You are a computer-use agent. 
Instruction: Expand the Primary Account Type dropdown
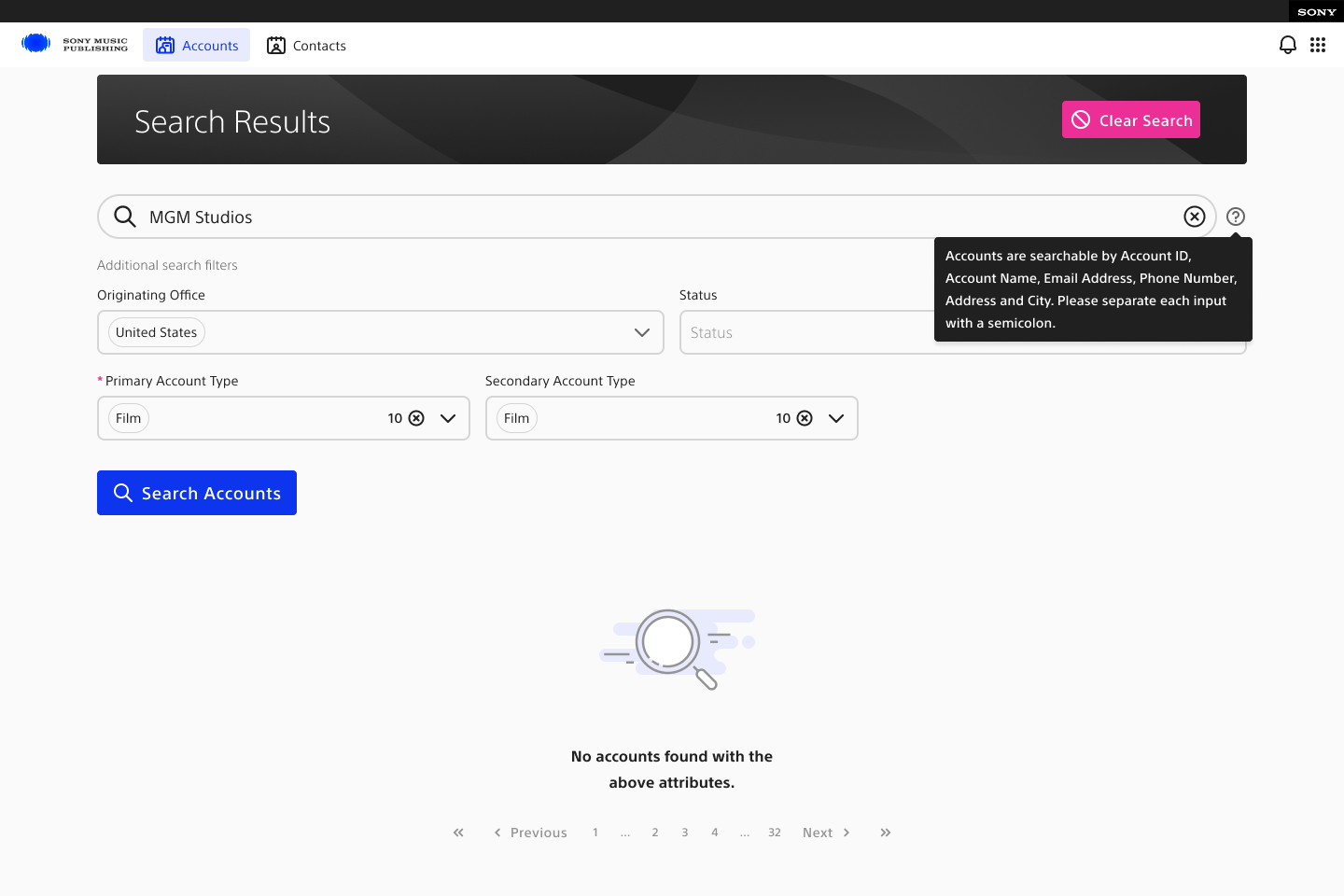(x=448, y=418)
